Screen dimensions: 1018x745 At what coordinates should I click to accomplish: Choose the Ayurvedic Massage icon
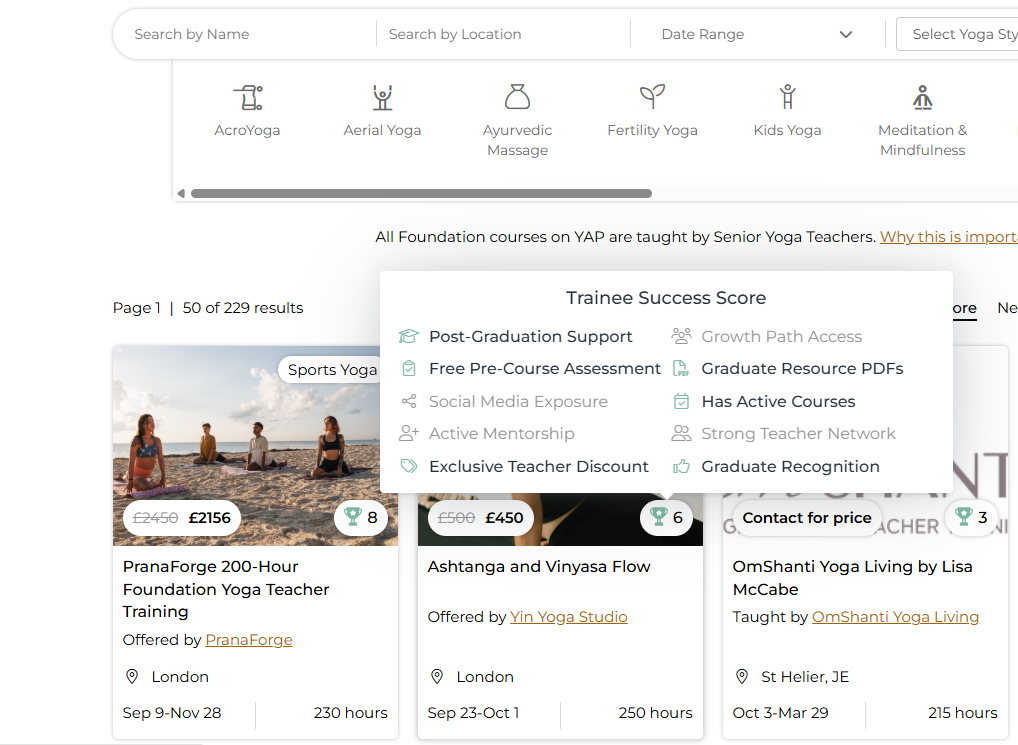point(517,97)
